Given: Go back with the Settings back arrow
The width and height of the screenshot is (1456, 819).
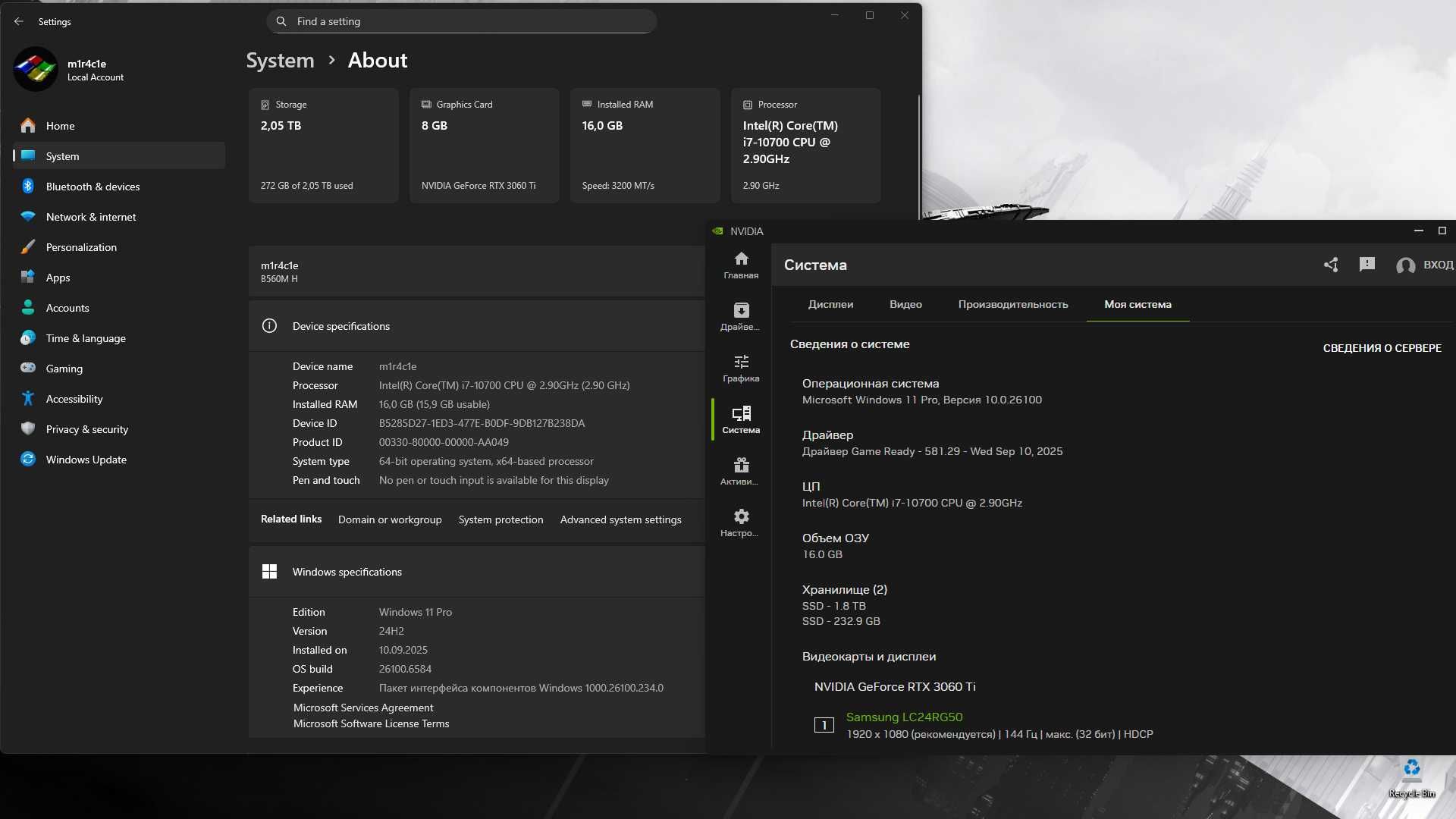Looking at the screenshot, I should click(x=19, y=21).
